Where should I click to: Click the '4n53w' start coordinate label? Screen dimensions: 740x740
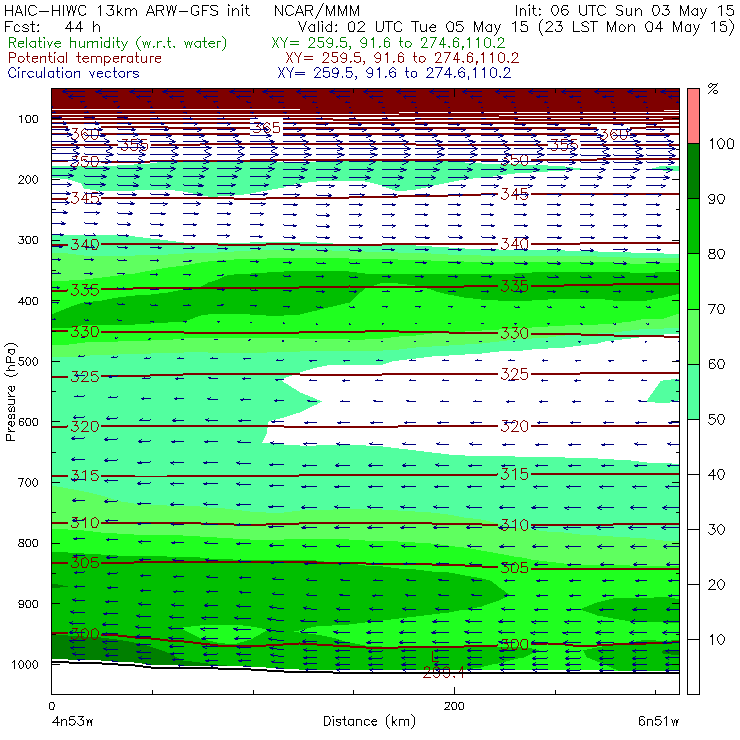coord(72,721)
